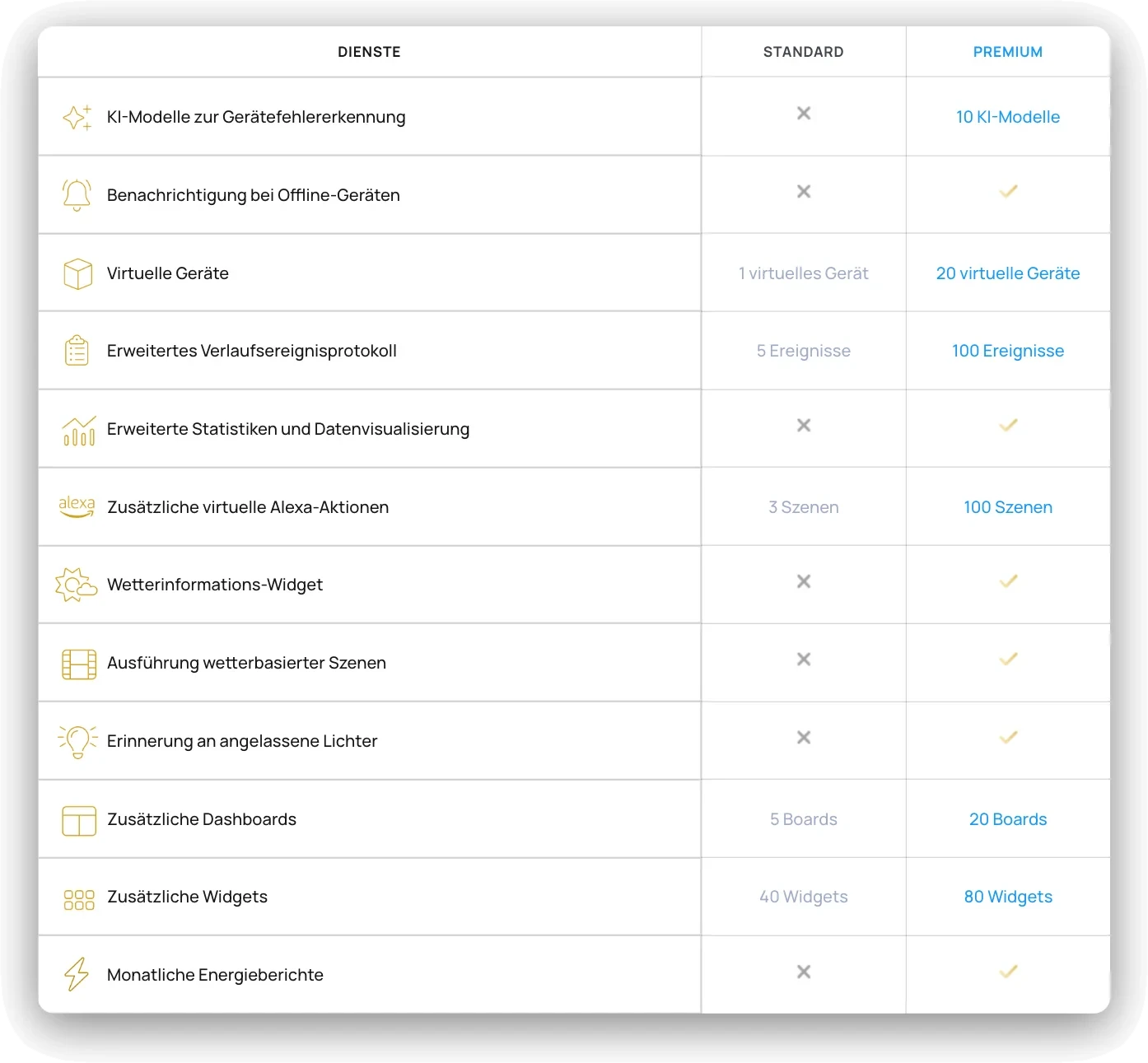This screenshot has height=1063, width=1148.
Task: Select the PREMIUM column header
Action: [1007, 52]
